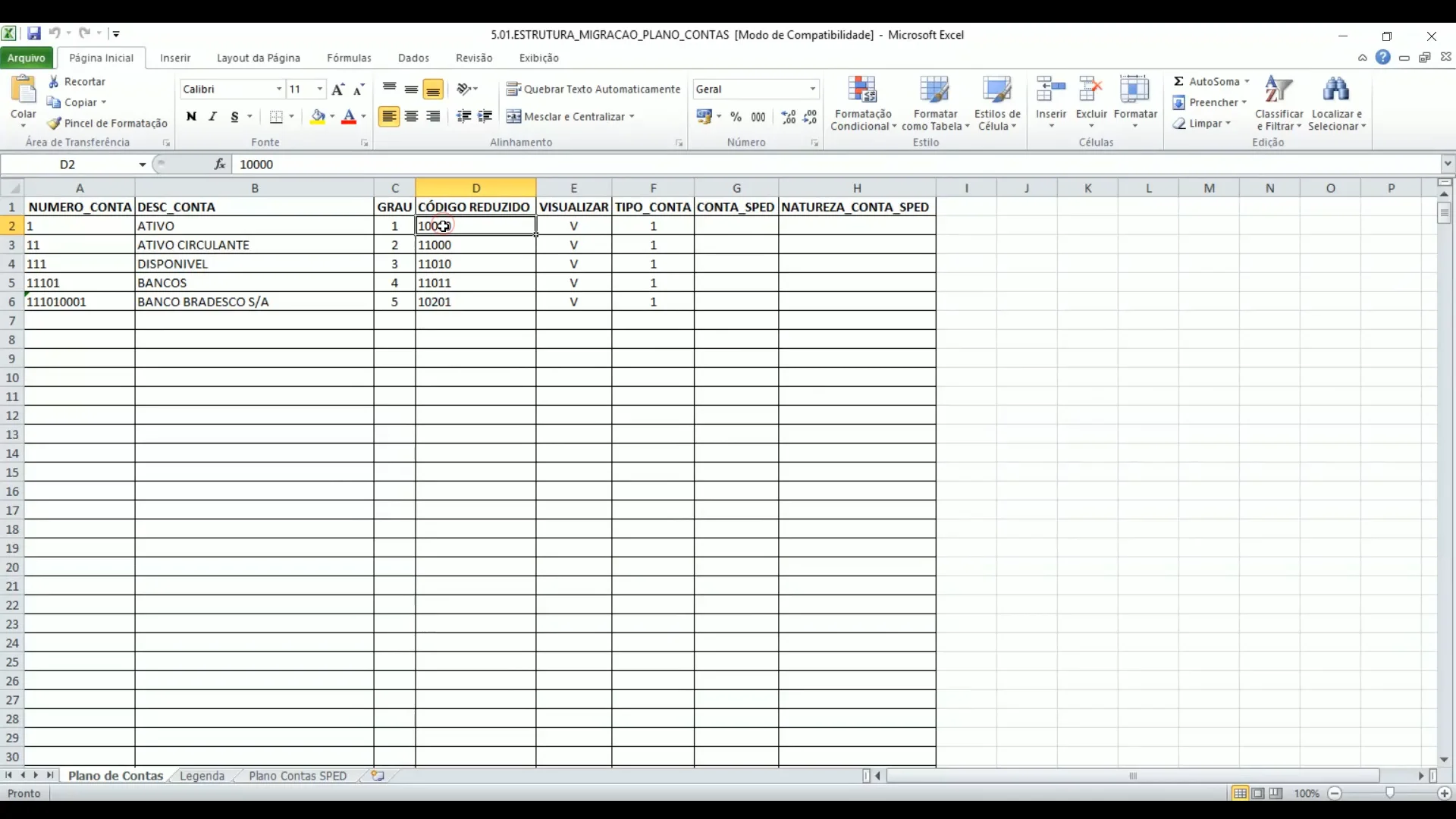This screenshot has height=819, width=1456.
Task: Open borders dropdown arrow
Action: pyautogui.click(x=291, y=117)
